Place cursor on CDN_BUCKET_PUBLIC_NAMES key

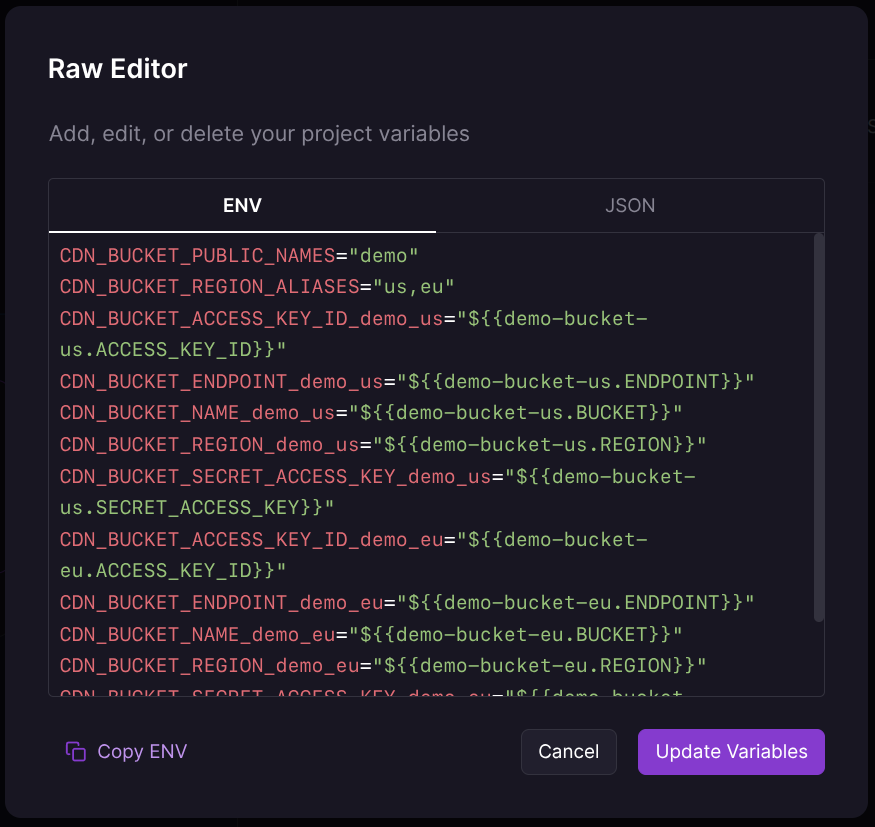pos(197,256)
